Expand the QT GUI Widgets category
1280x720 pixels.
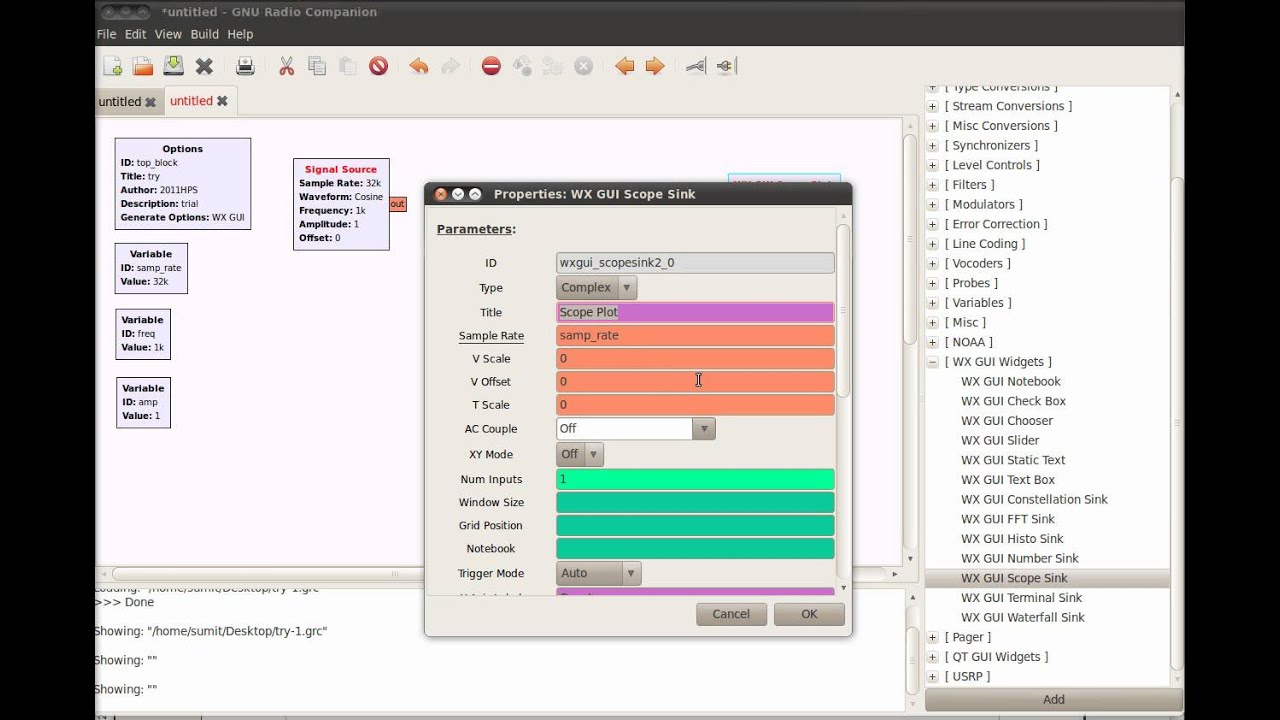[x=933, y=657]
